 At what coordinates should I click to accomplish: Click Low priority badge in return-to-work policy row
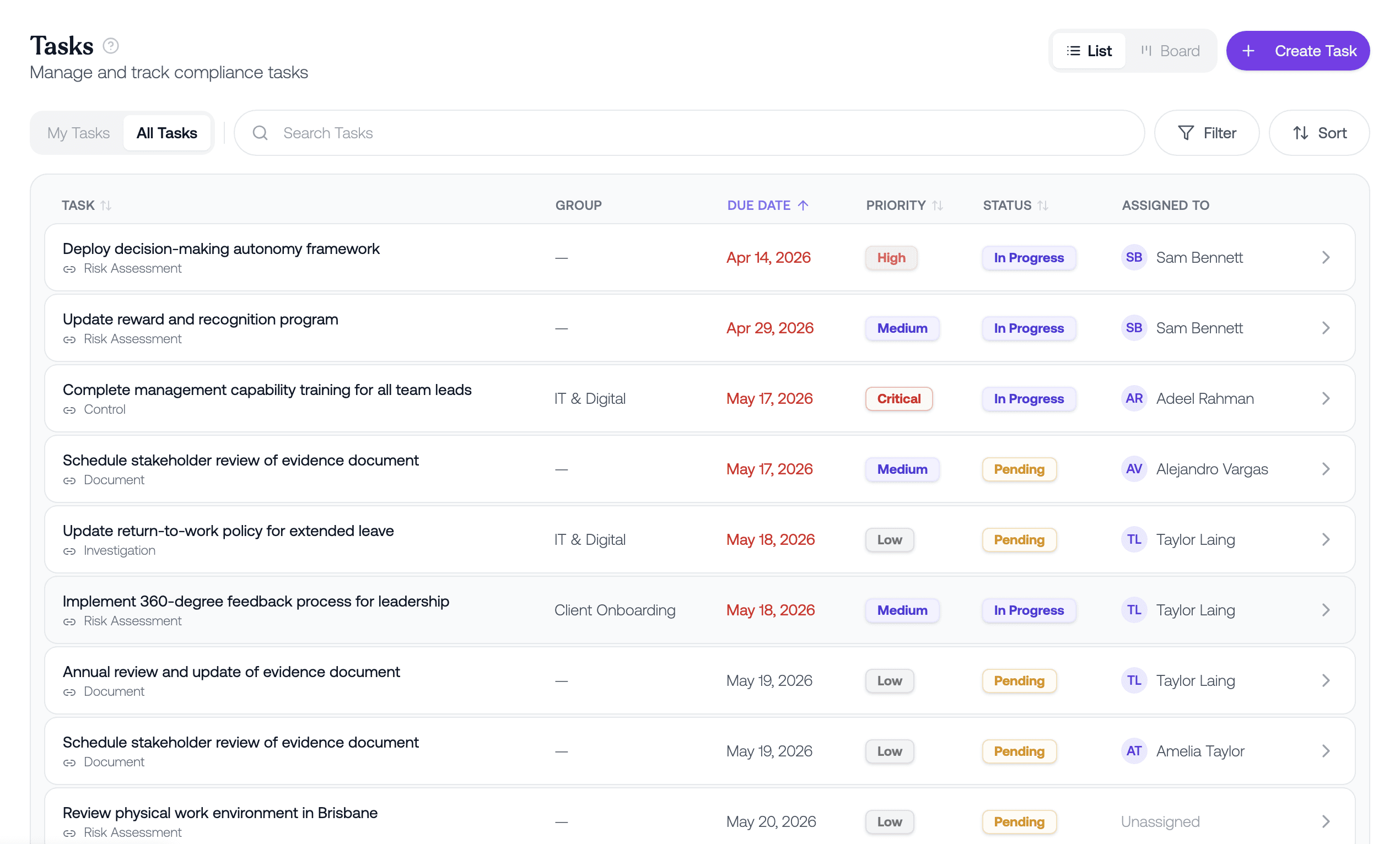pos(890,539)
